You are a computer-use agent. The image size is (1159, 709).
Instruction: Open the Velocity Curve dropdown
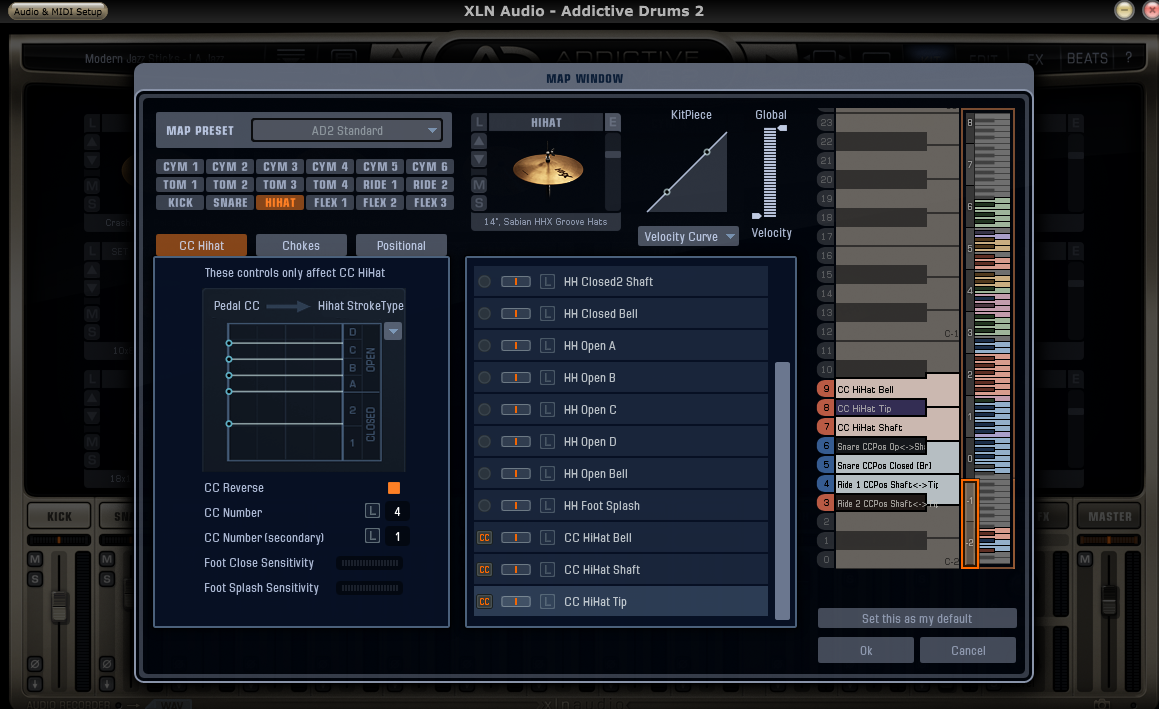coord(687,237)
